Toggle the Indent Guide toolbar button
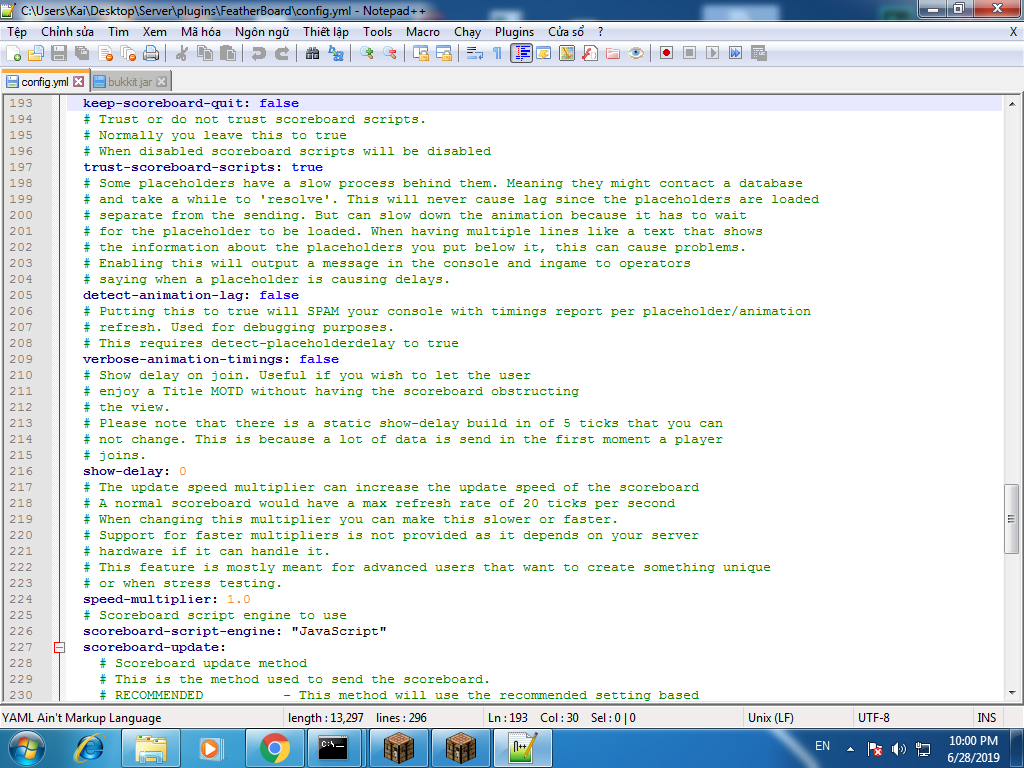This screenshot has height=768, width=1024. pyautogui.click(x=521, y=54)
